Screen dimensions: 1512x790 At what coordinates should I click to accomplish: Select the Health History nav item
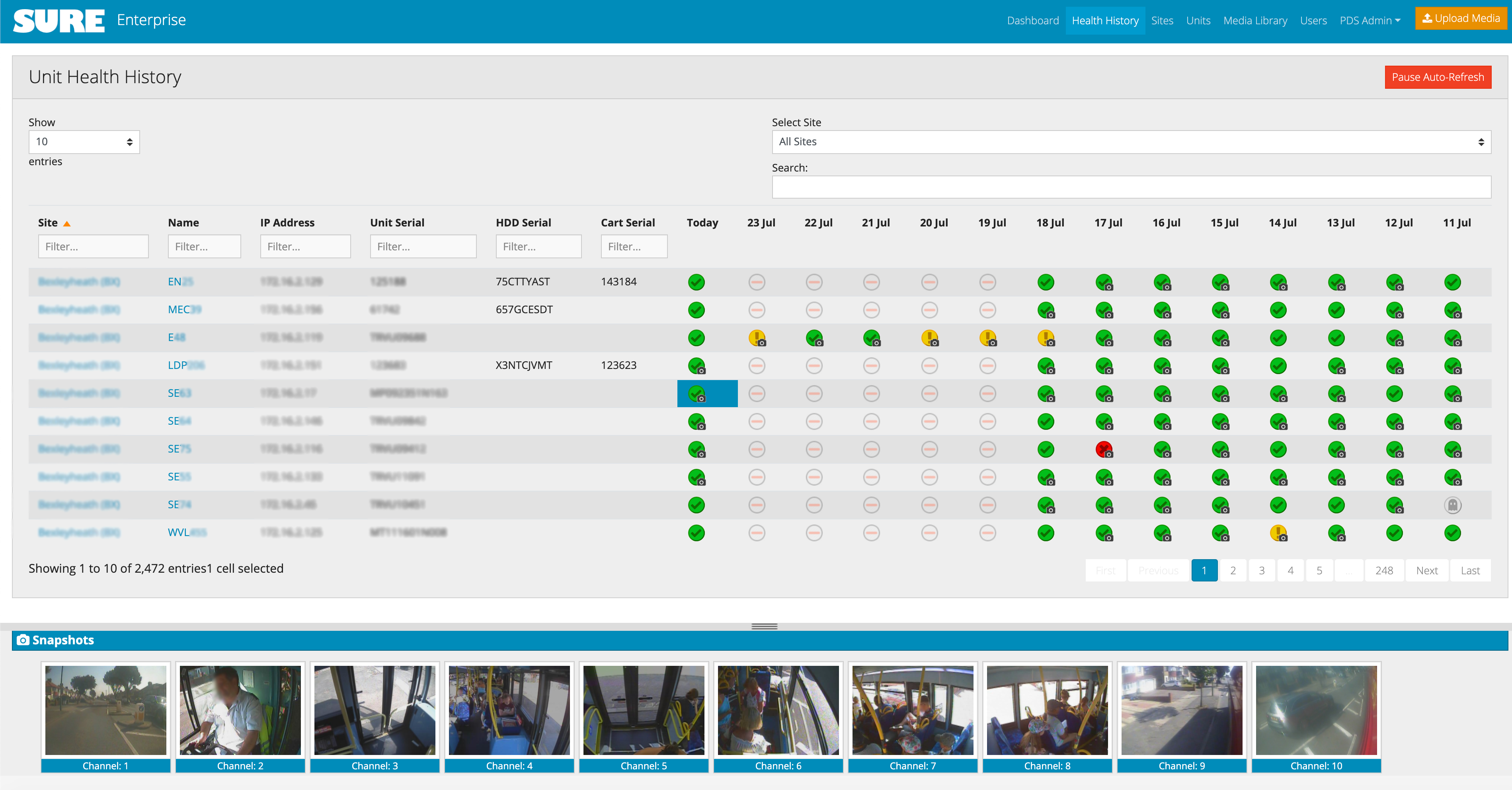click(1105, 21)
